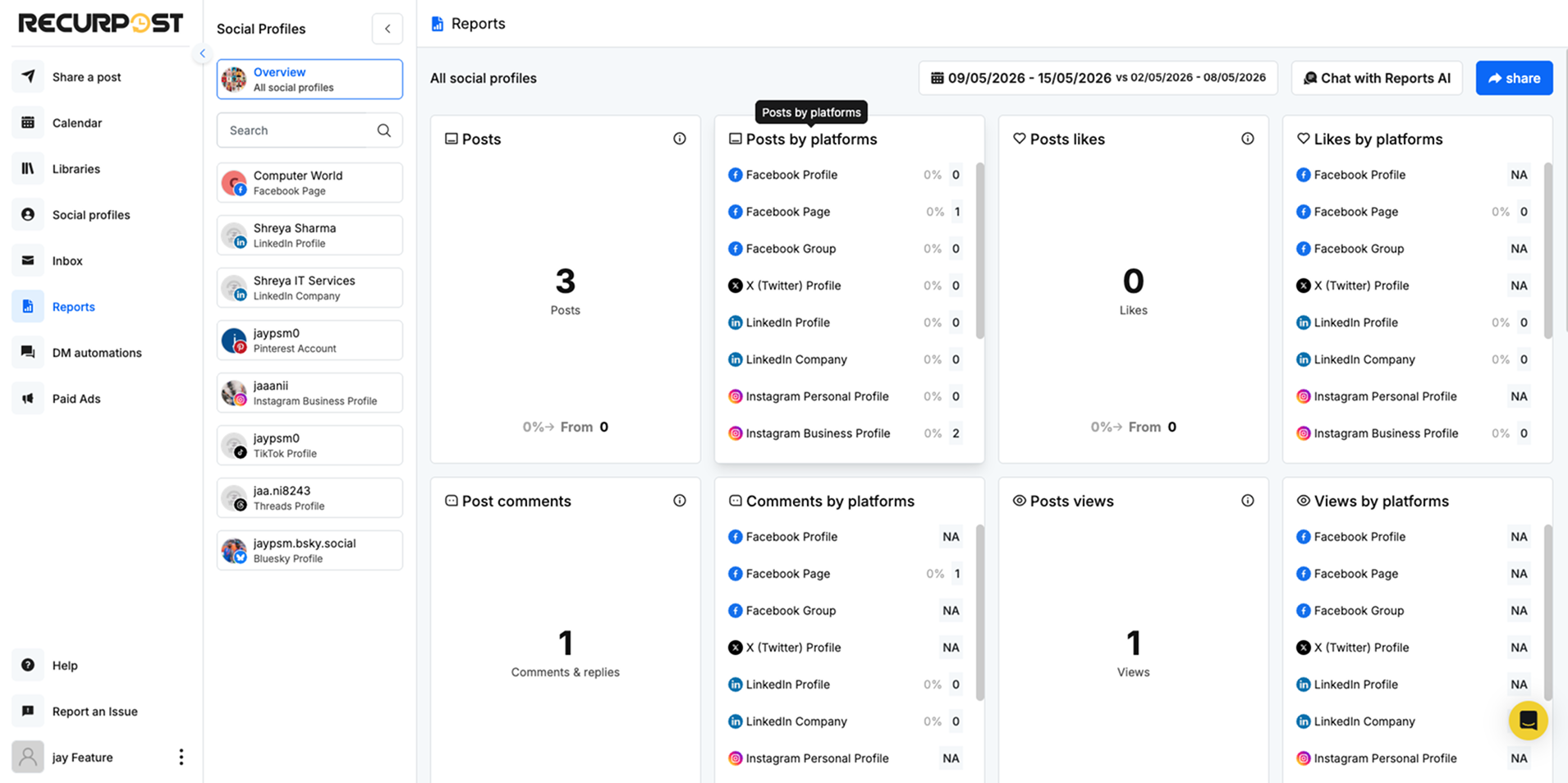Open the three-dot menu next to jay Feature

pos(181,757)
